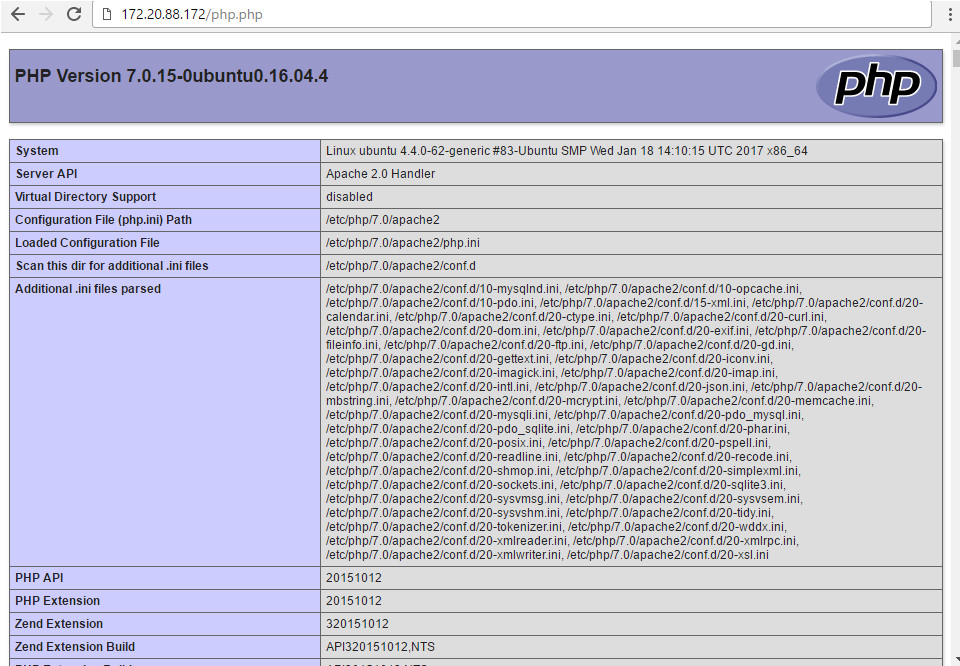Click the PHP API value 20151012
The image size is (960, 666).
[354, 578]
